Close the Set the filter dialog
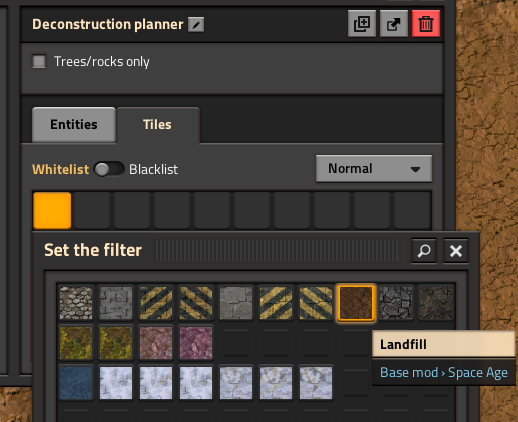Screen dimensions: 518x422 pyautogui.click(x=456, y=251)
